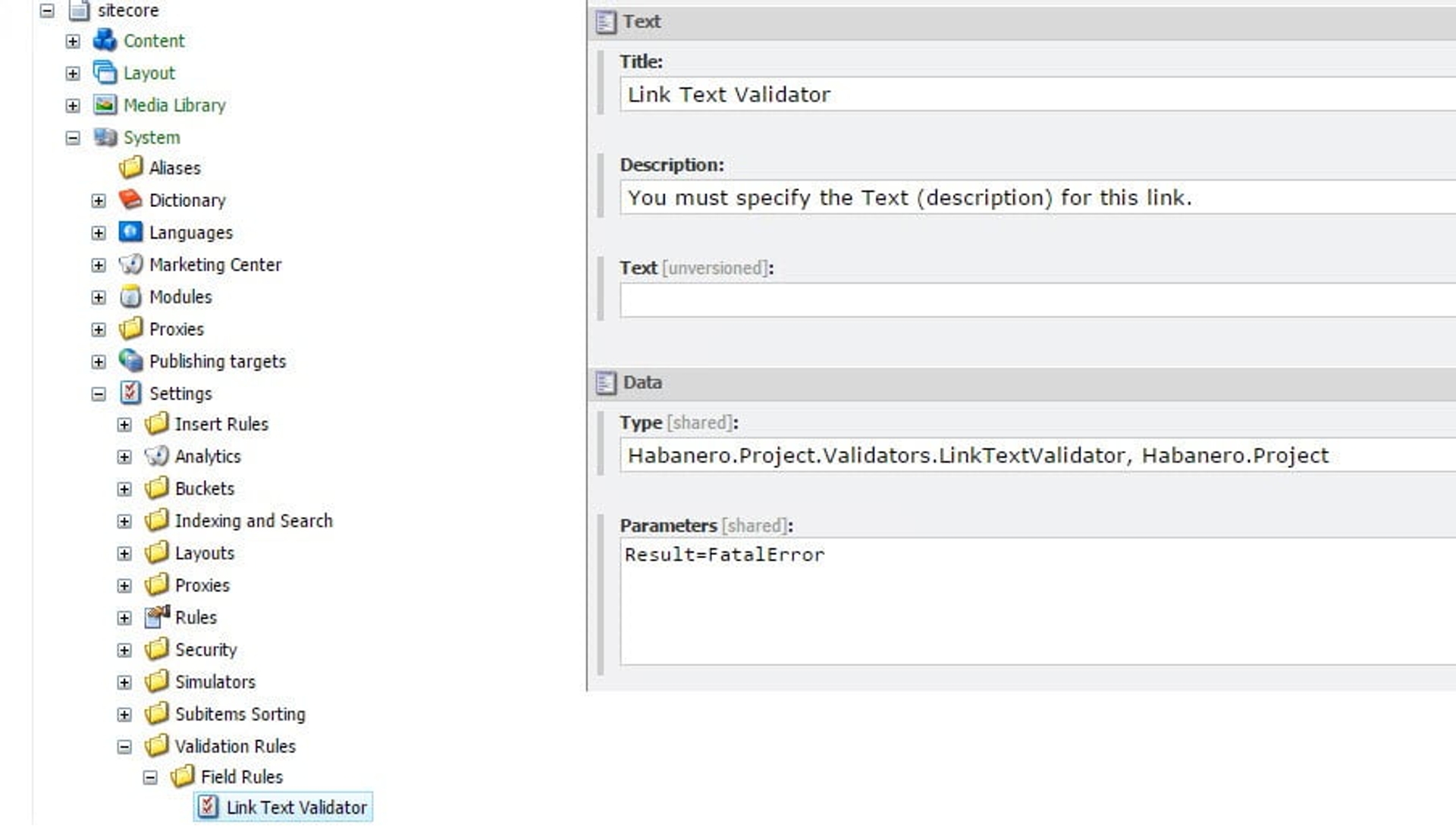The image size is (1456, 828).
Task: Click the Publishing targets globe icon
Action: (130, 361)
